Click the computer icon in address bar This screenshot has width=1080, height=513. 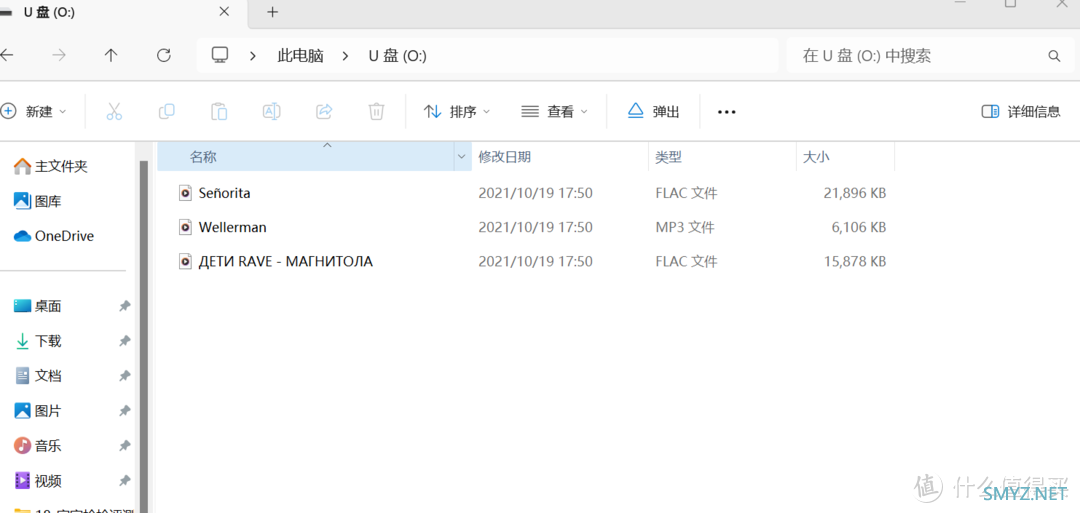(220, 55)
